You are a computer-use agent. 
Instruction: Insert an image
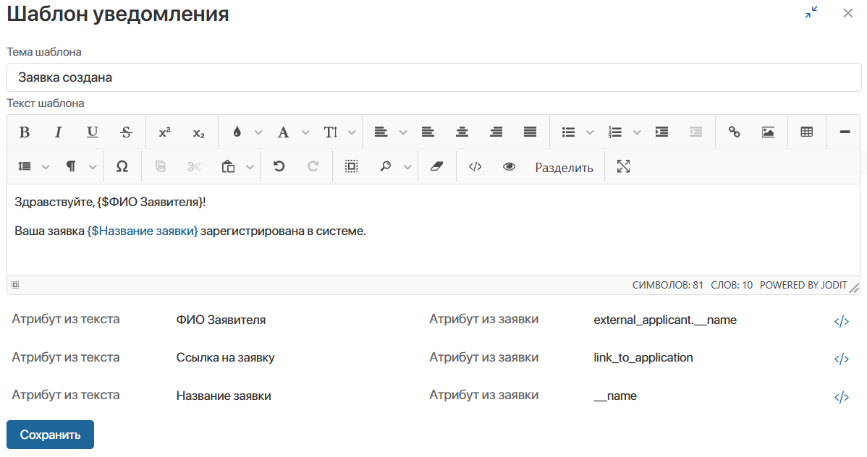click(x=768, y=133)
